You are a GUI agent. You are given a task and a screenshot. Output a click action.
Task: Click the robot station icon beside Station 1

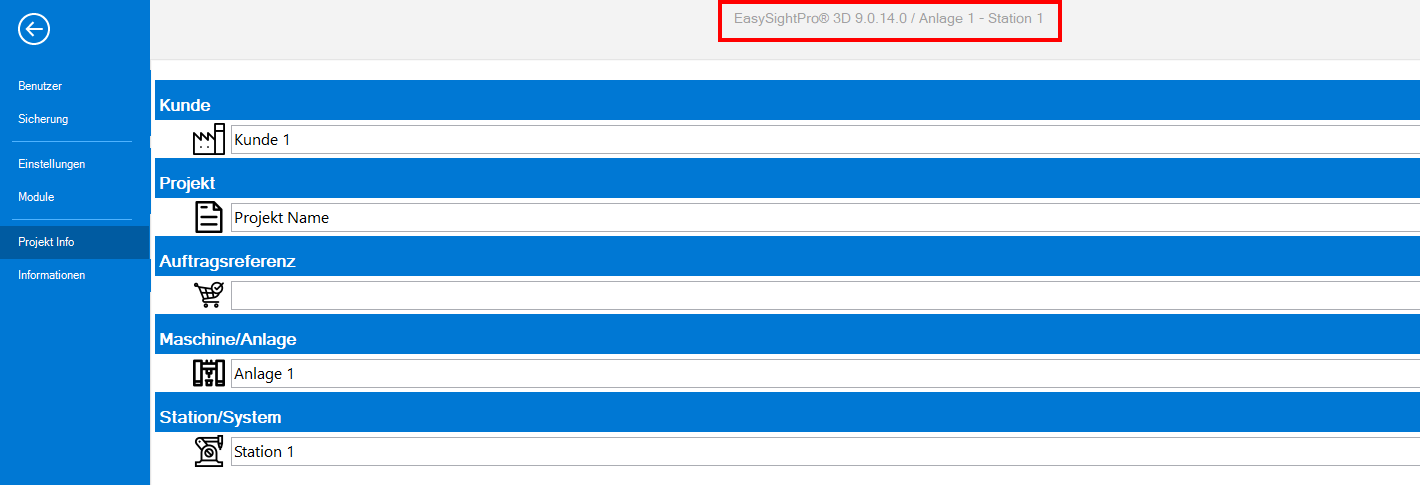[x=208, y=451]
